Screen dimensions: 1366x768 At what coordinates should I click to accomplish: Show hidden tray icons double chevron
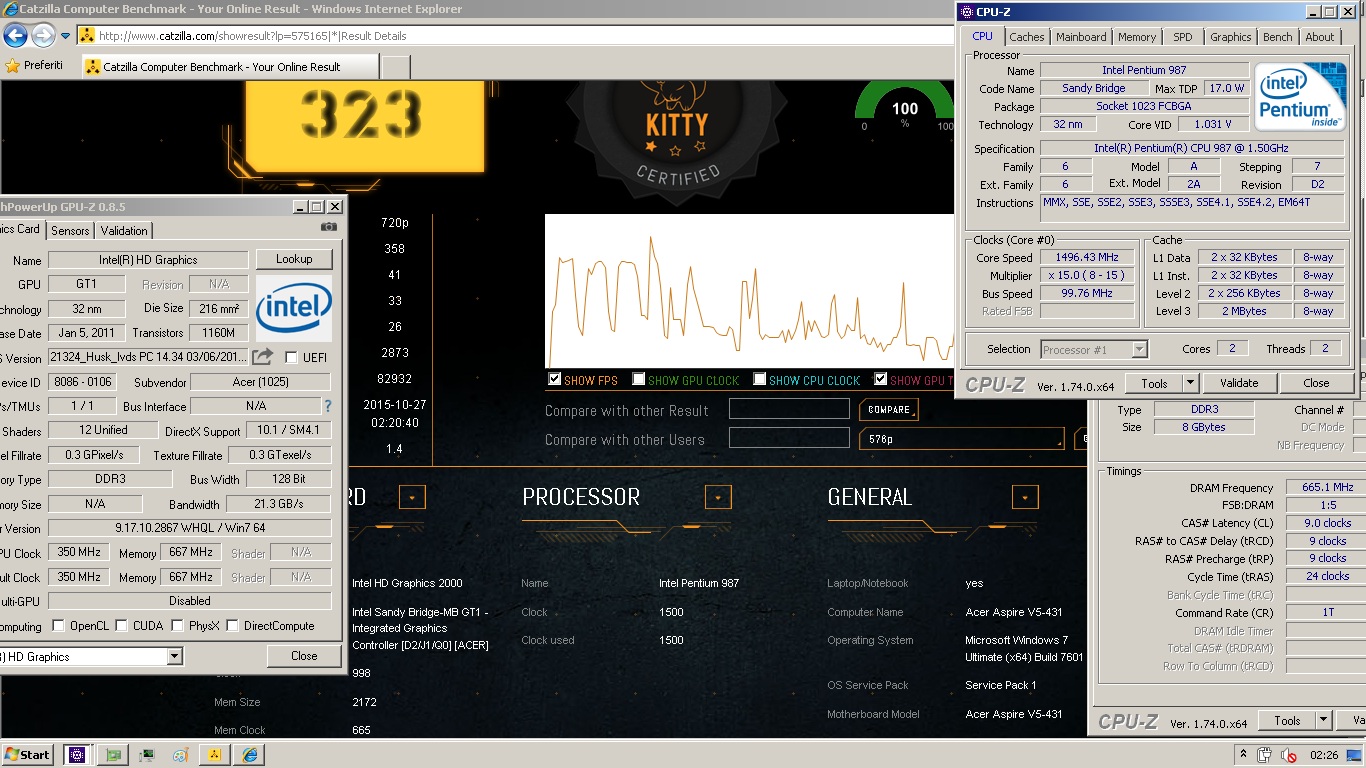click(x=1244, y=755)
